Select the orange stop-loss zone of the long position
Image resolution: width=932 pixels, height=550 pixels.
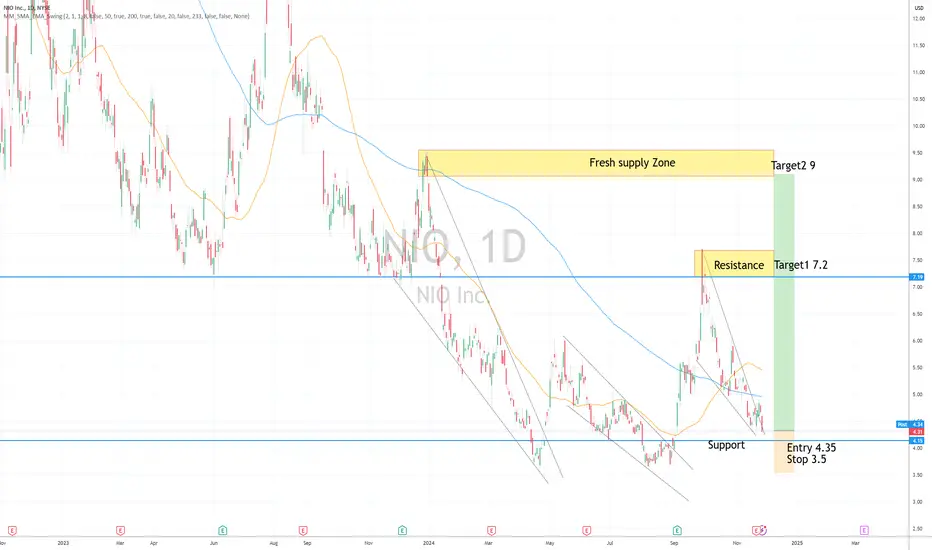coord(784,452)
